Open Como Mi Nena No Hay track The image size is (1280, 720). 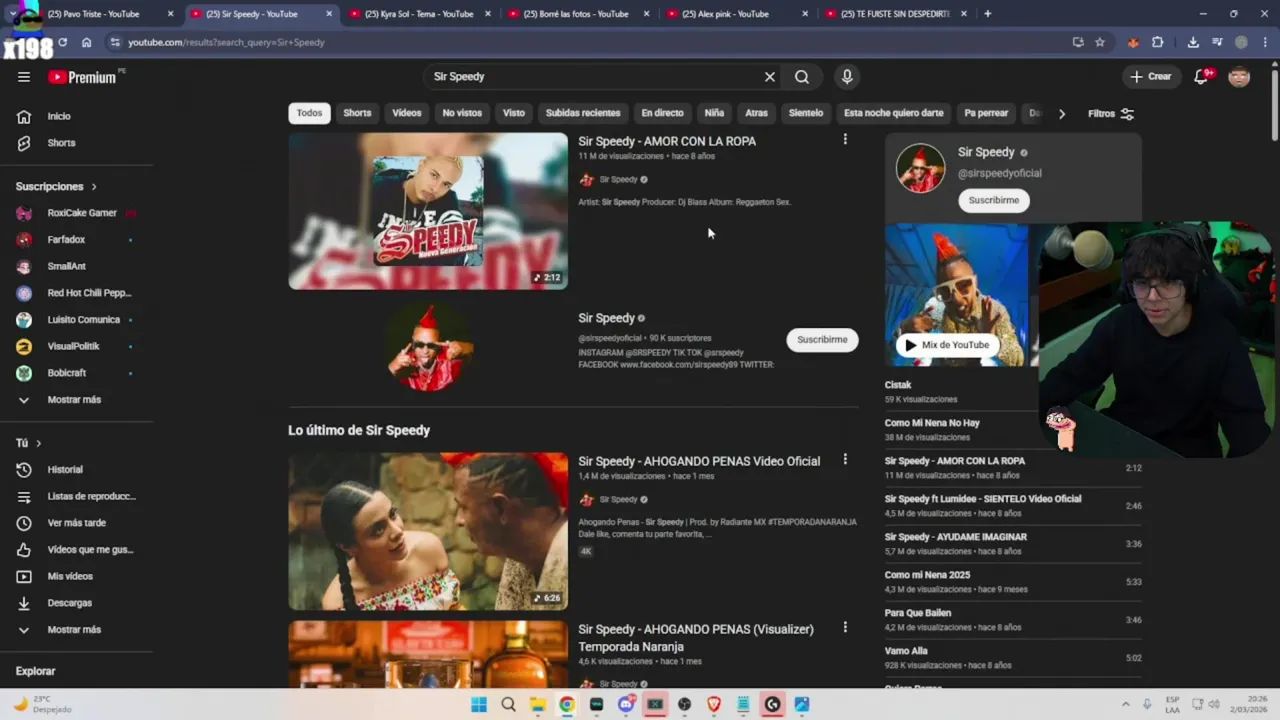tap(932, 423)
